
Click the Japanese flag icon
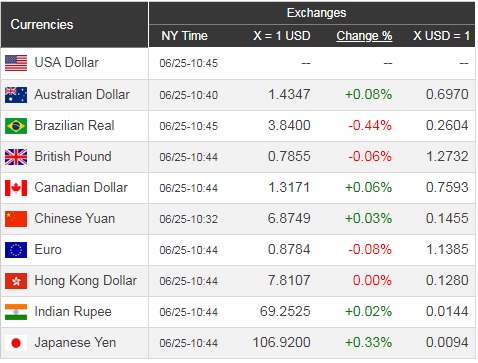(16, 343)
